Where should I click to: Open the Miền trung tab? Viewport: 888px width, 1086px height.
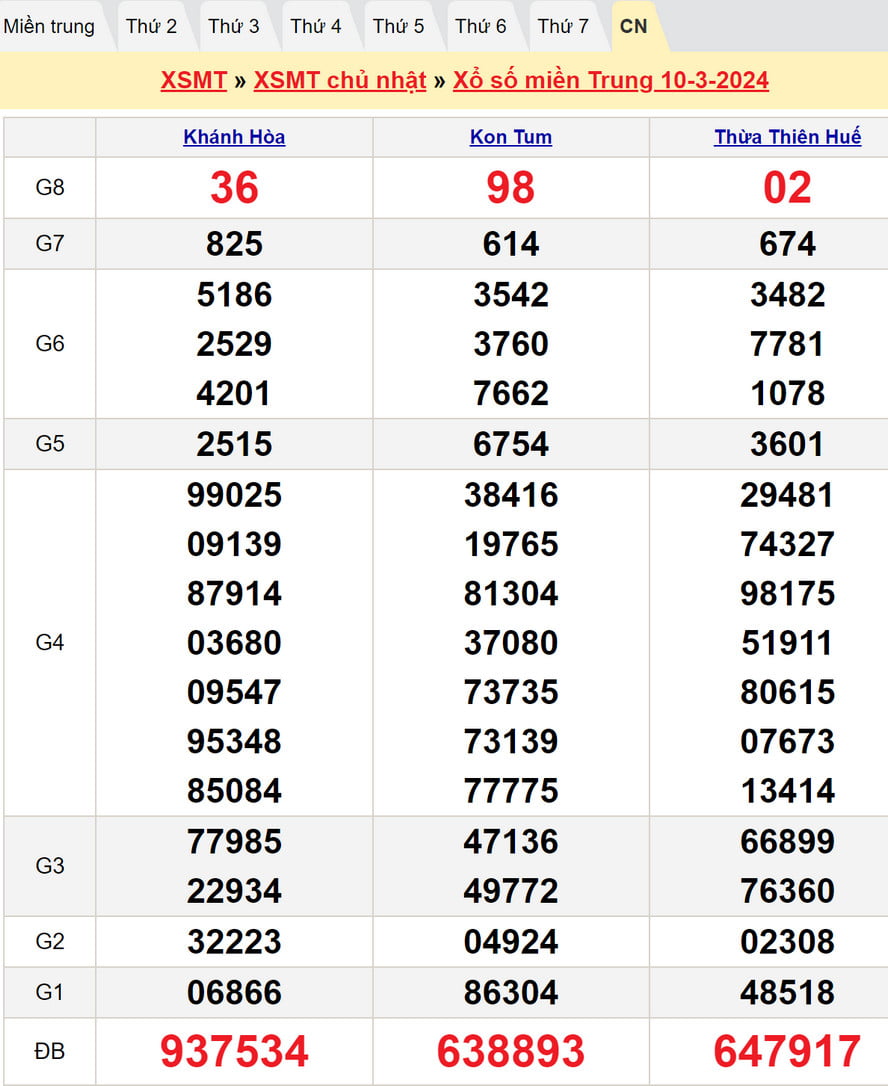(49, 27)
